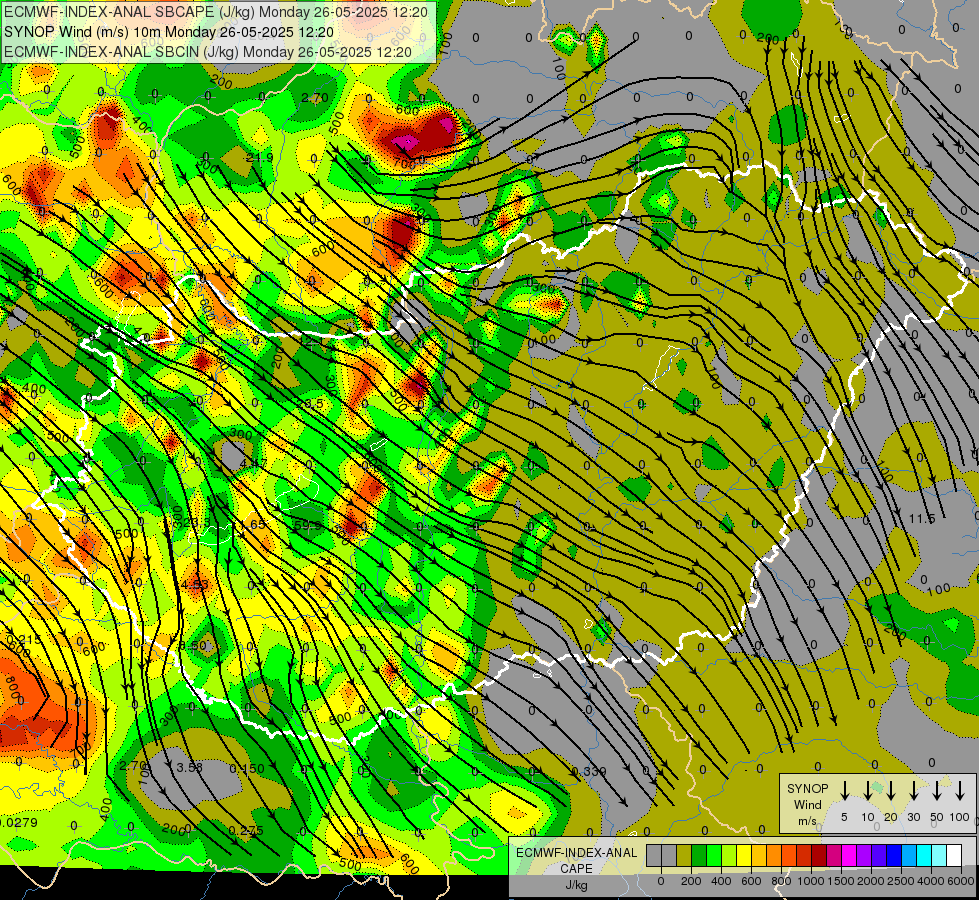Click the 21.9 value on the map
Image resolution: width=979 pixels, height=900 pixels.
point(259,157)
